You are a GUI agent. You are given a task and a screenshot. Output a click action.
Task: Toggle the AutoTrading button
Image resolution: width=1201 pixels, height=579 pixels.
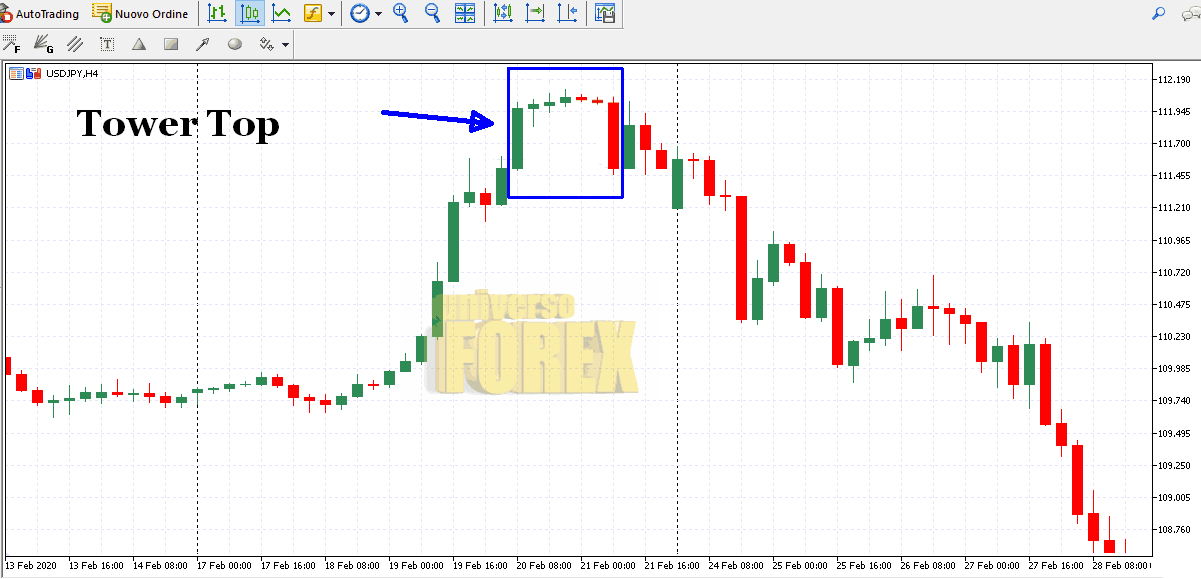tap(40, 14)
